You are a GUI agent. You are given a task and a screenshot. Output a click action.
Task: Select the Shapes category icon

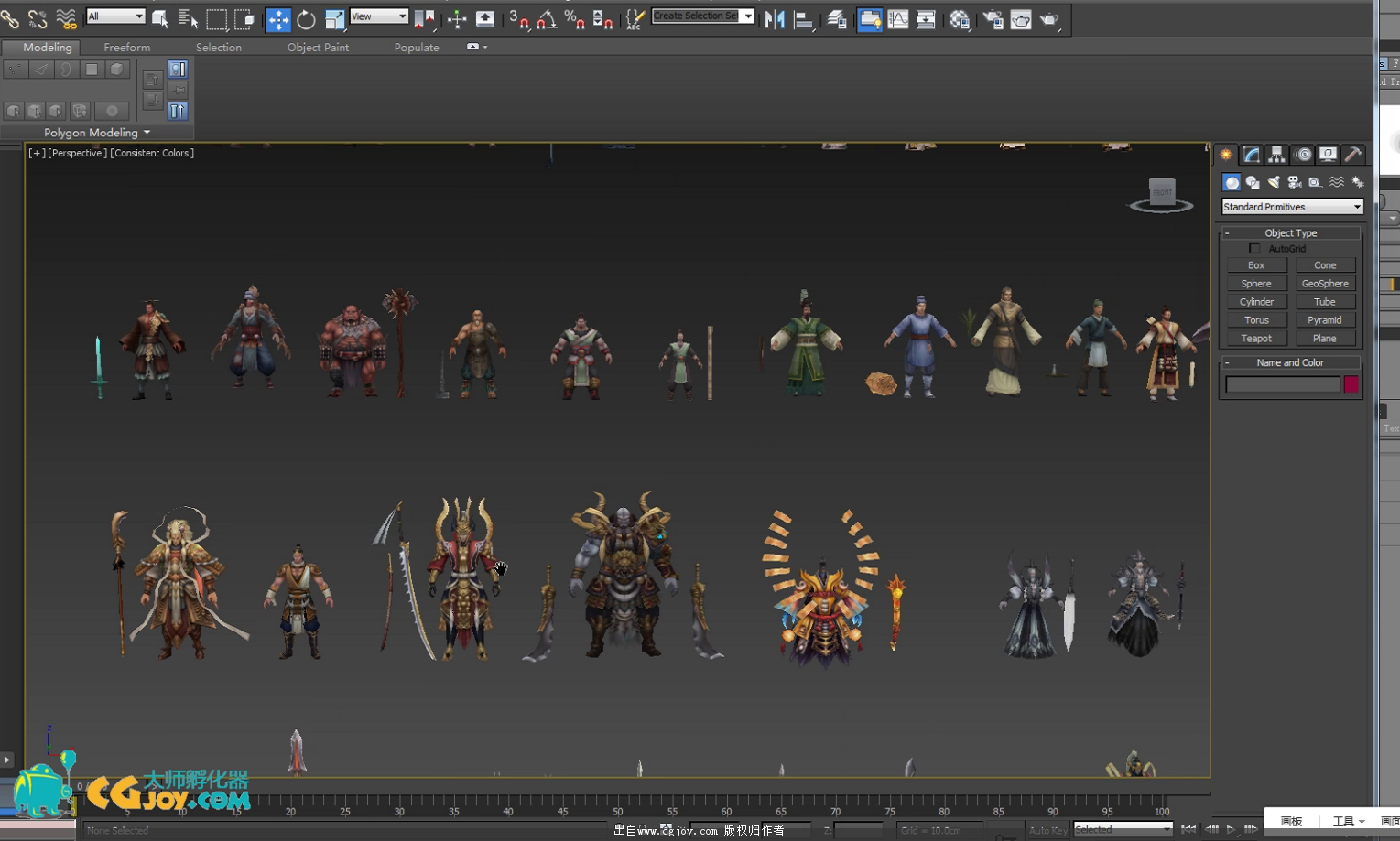[x=1253, y=183]
